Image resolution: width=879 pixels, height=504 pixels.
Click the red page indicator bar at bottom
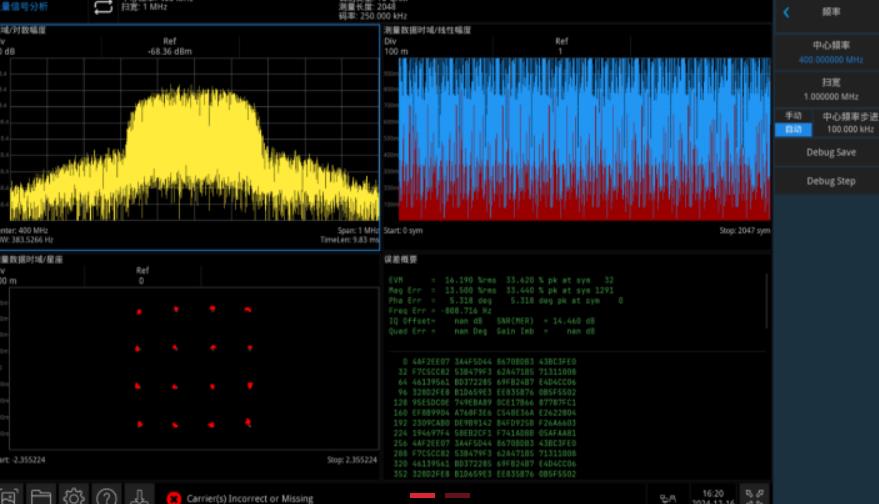point(422,495)
